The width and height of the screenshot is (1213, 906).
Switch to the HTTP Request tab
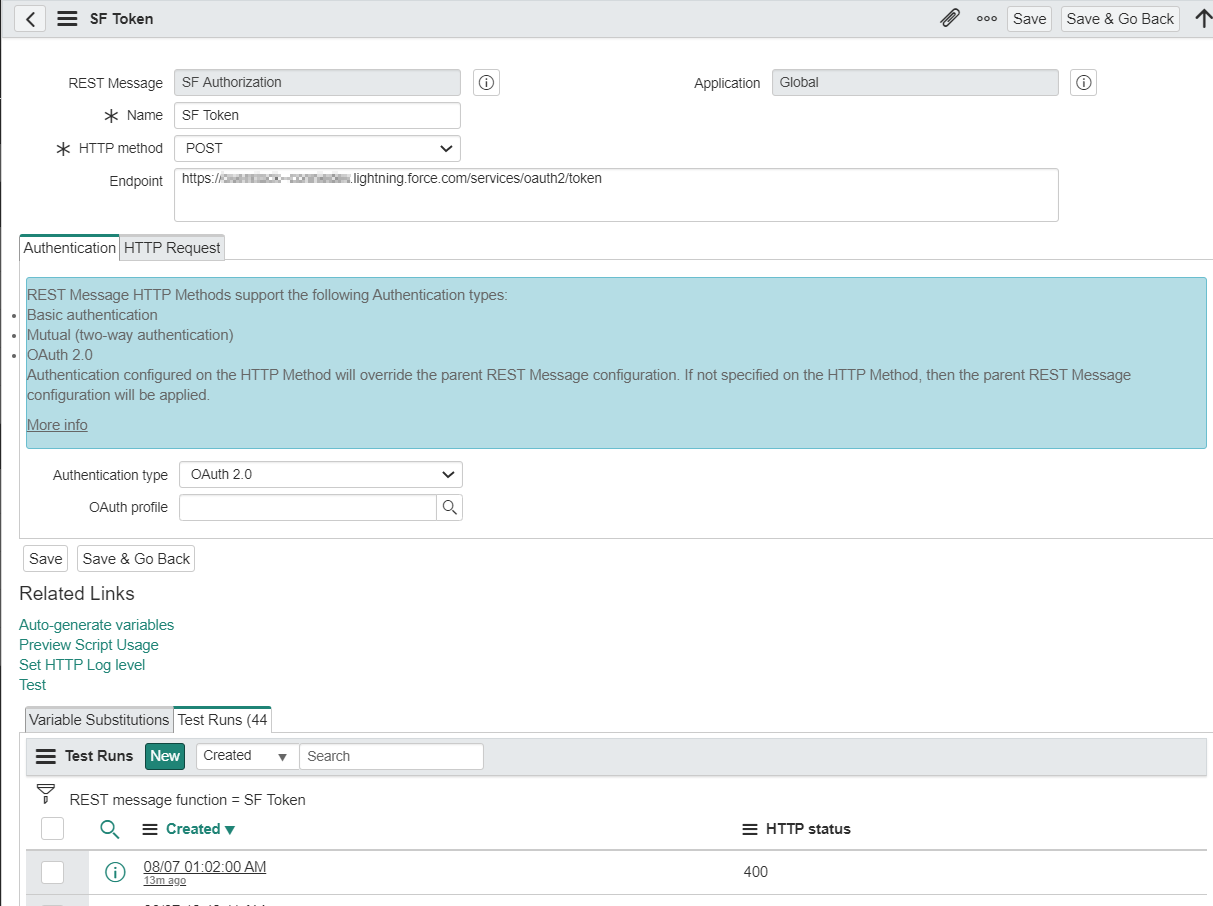click(171, 247)
